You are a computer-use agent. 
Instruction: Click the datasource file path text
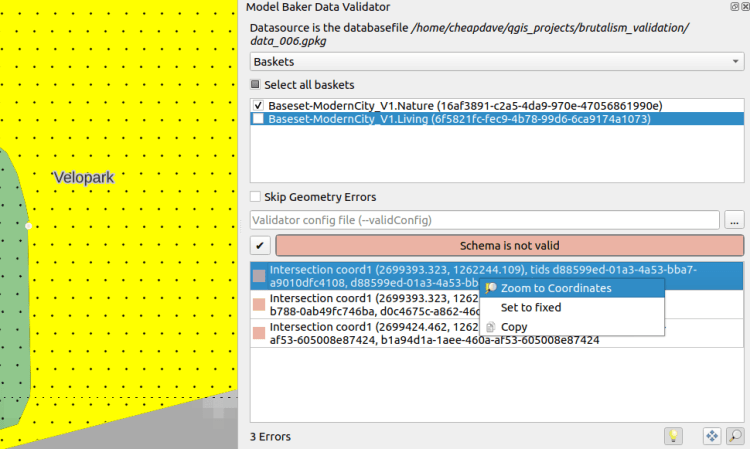pos(469,34)
